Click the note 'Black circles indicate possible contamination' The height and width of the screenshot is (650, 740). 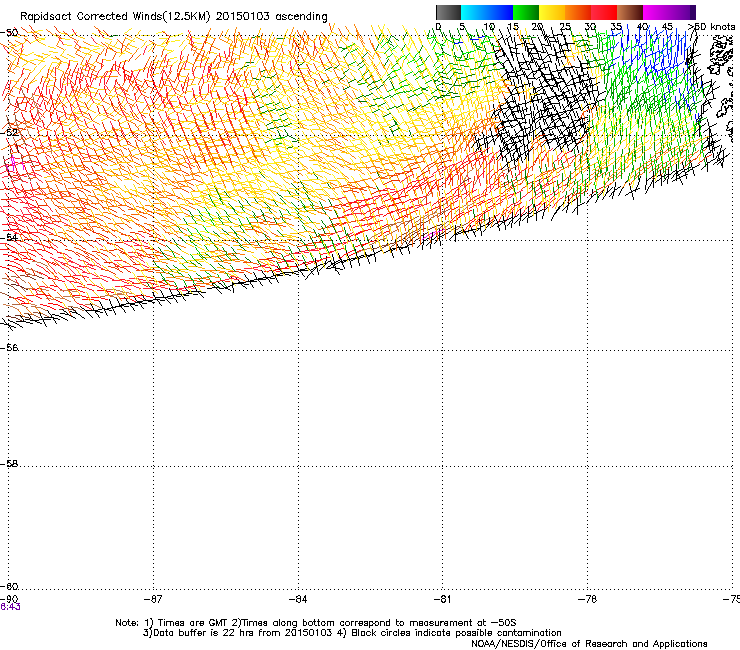pos(456,633)
